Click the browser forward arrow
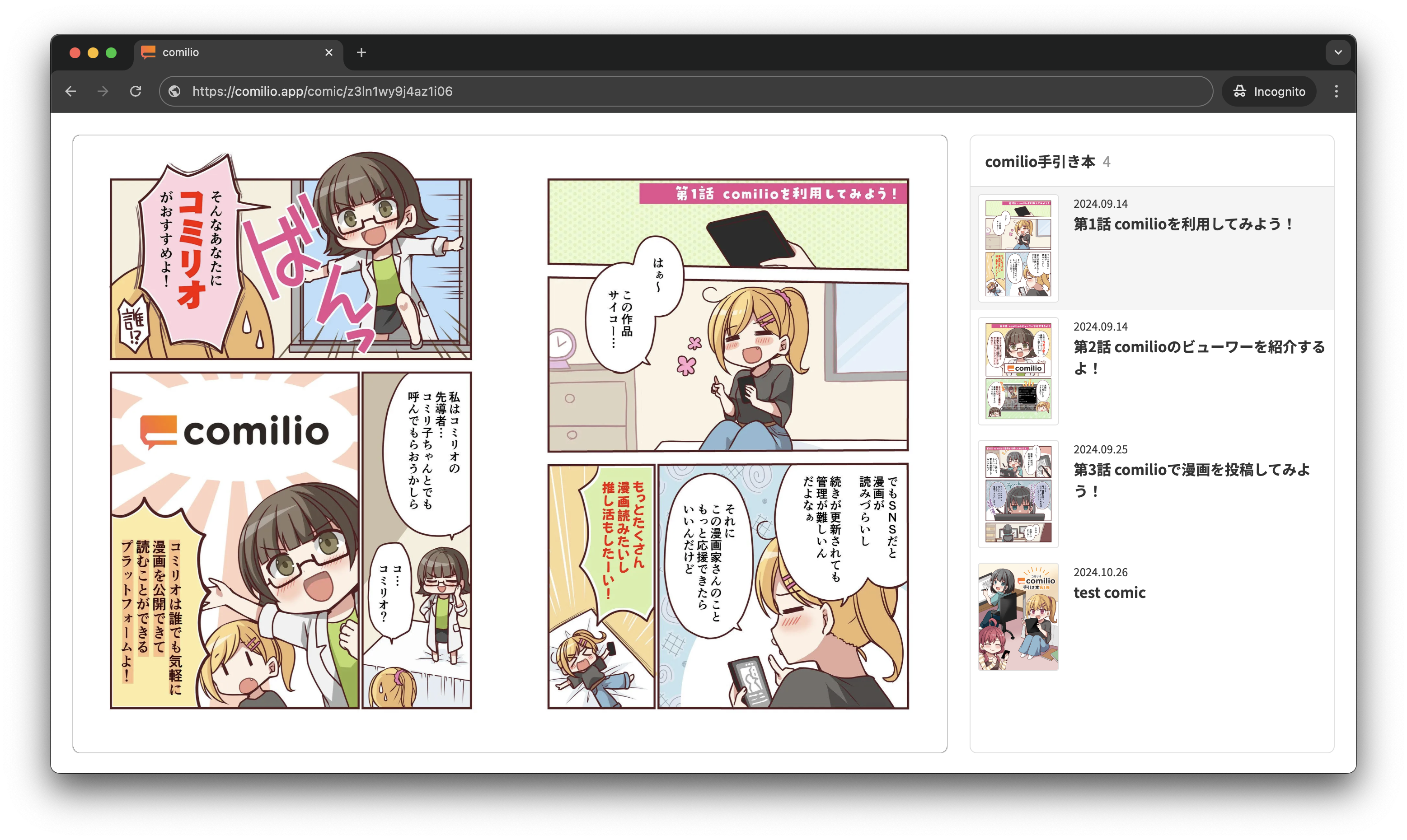This screenshot has width=1407, height=840. tap(103, 91)
